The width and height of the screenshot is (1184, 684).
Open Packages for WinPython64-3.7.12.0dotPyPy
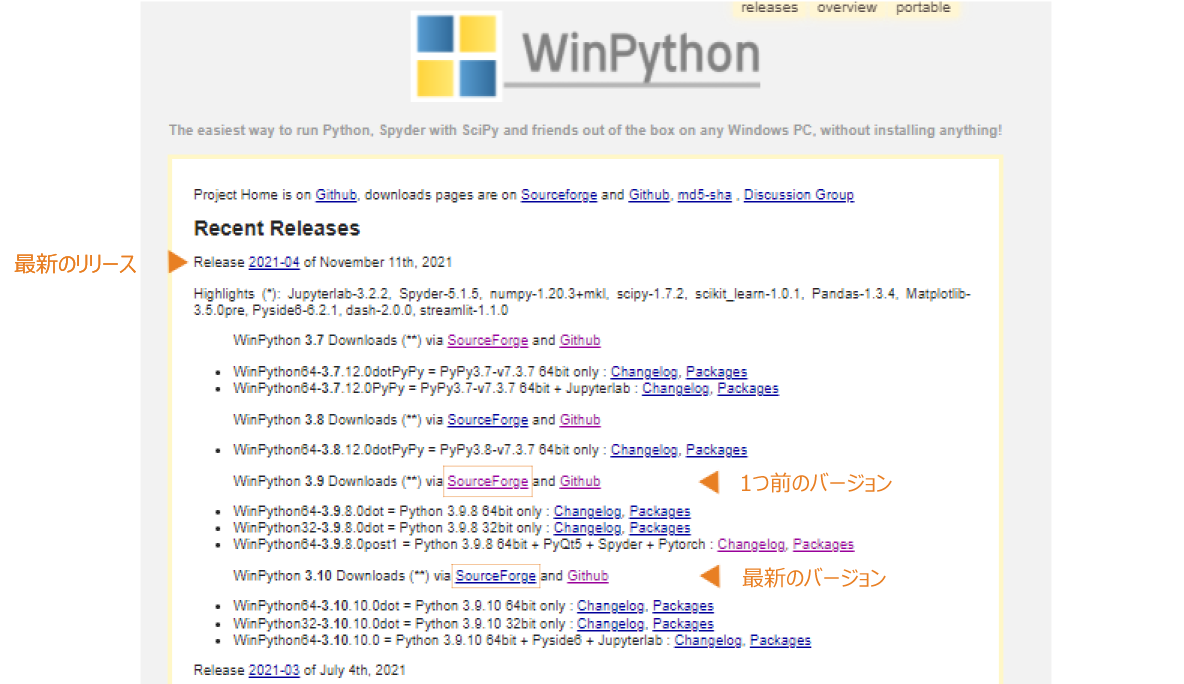[717, 371]
